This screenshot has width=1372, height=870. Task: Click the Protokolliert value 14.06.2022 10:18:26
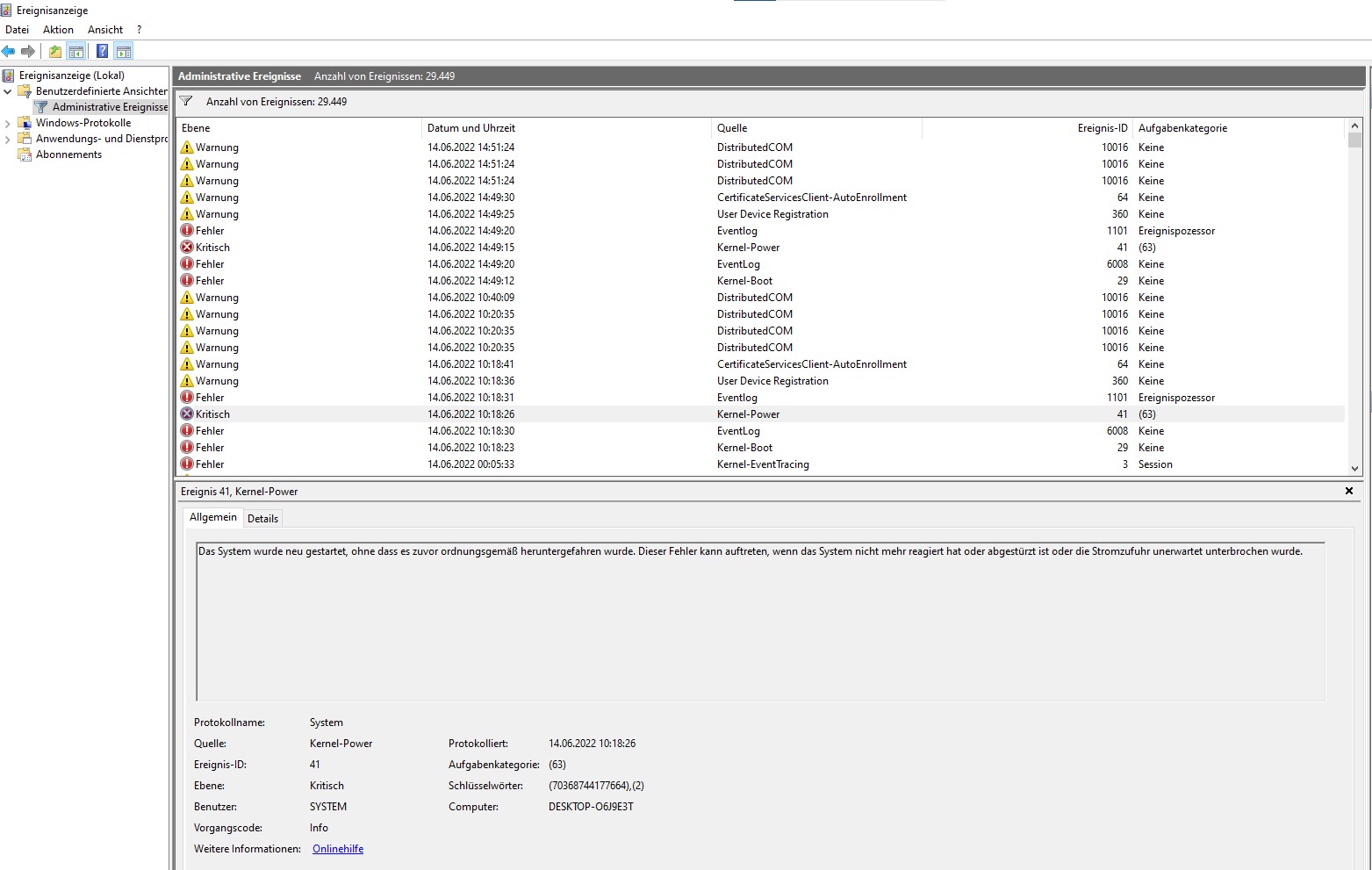coord(592,744)
